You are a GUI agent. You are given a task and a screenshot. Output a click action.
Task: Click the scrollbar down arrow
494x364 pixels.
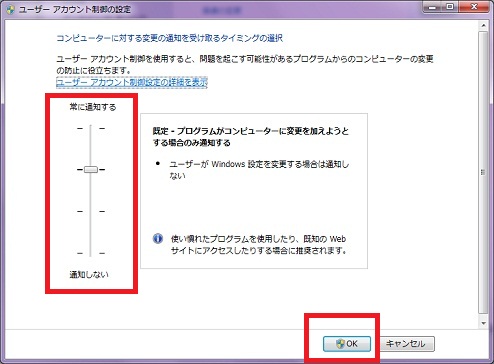[x=483, y=323]
